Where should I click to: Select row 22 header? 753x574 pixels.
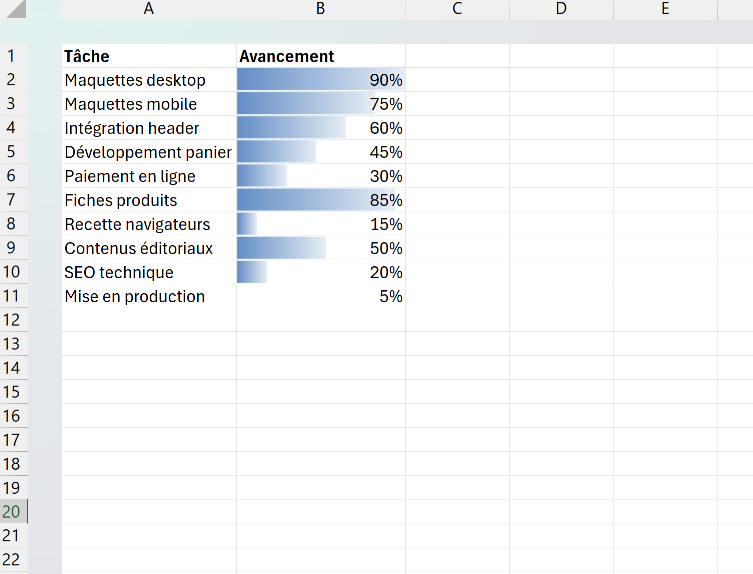13,560
